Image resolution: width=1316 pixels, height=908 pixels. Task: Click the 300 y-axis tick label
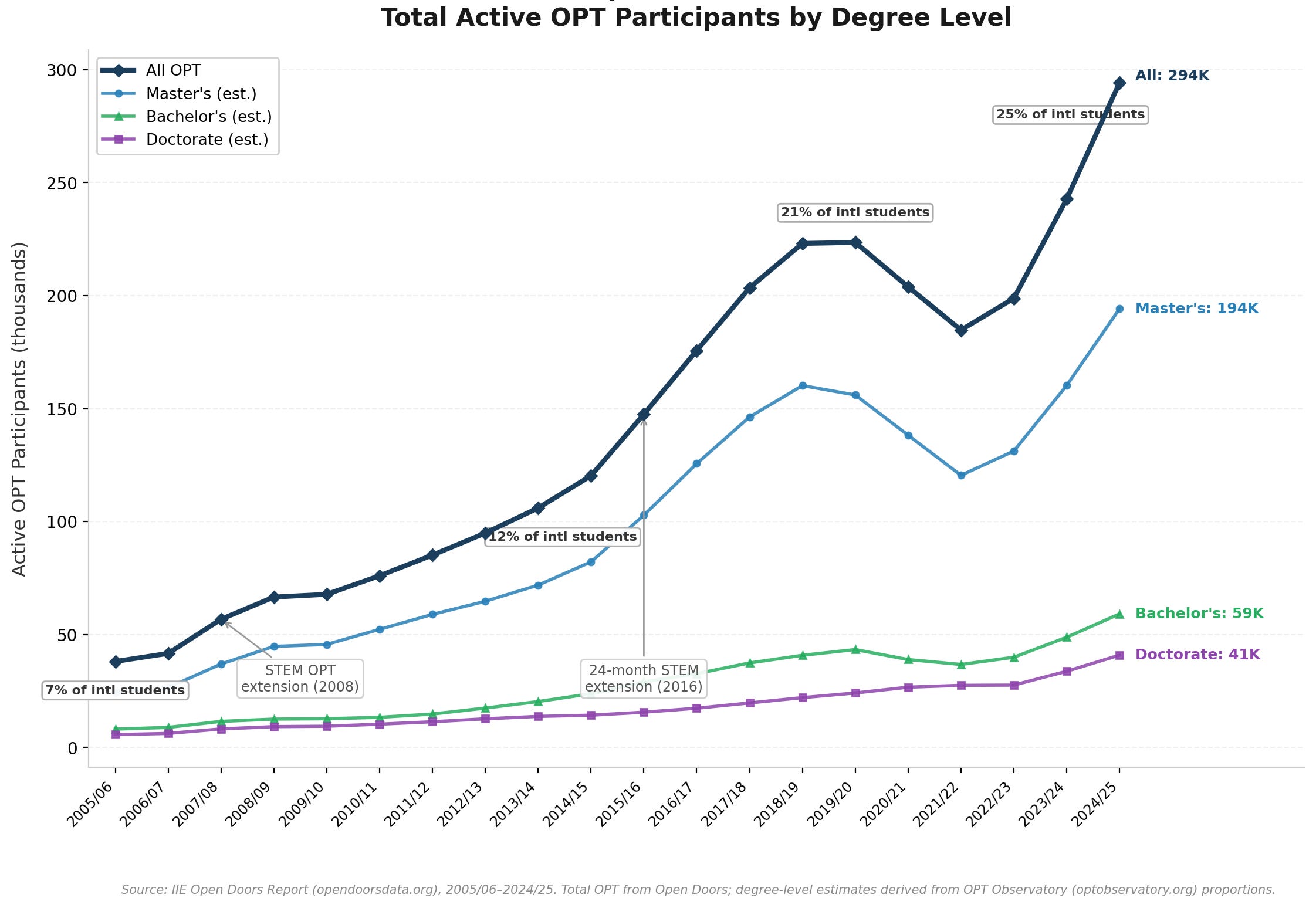(62, 70)
